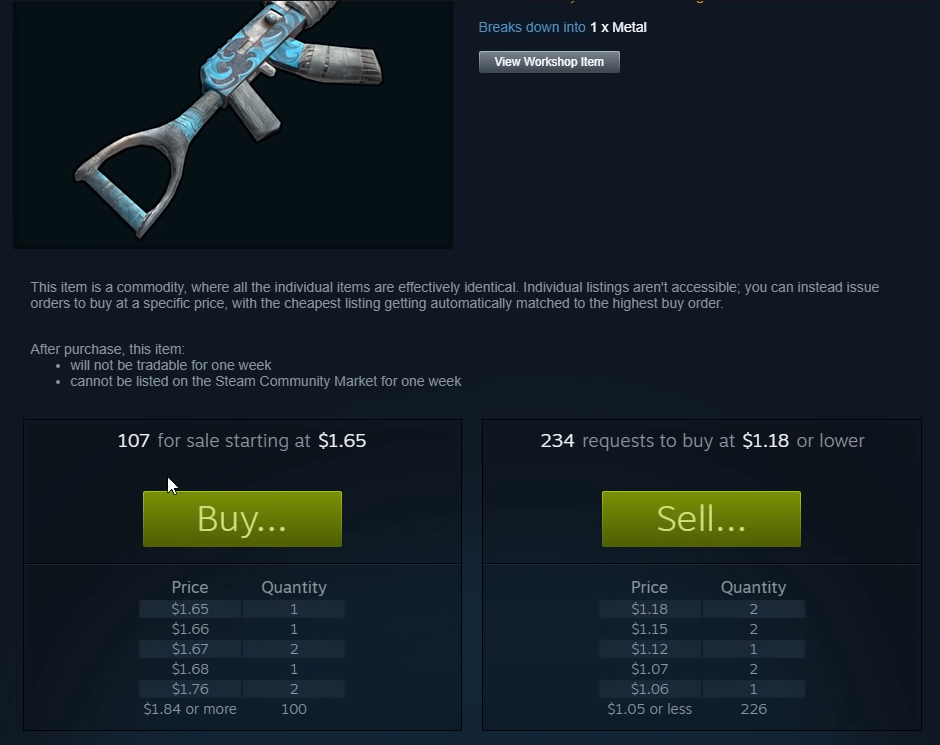This screenshot has width=940, height=745.
Task: Select the $1.18 buy order row
Action: pyautogui.click(x=701, y=609)
